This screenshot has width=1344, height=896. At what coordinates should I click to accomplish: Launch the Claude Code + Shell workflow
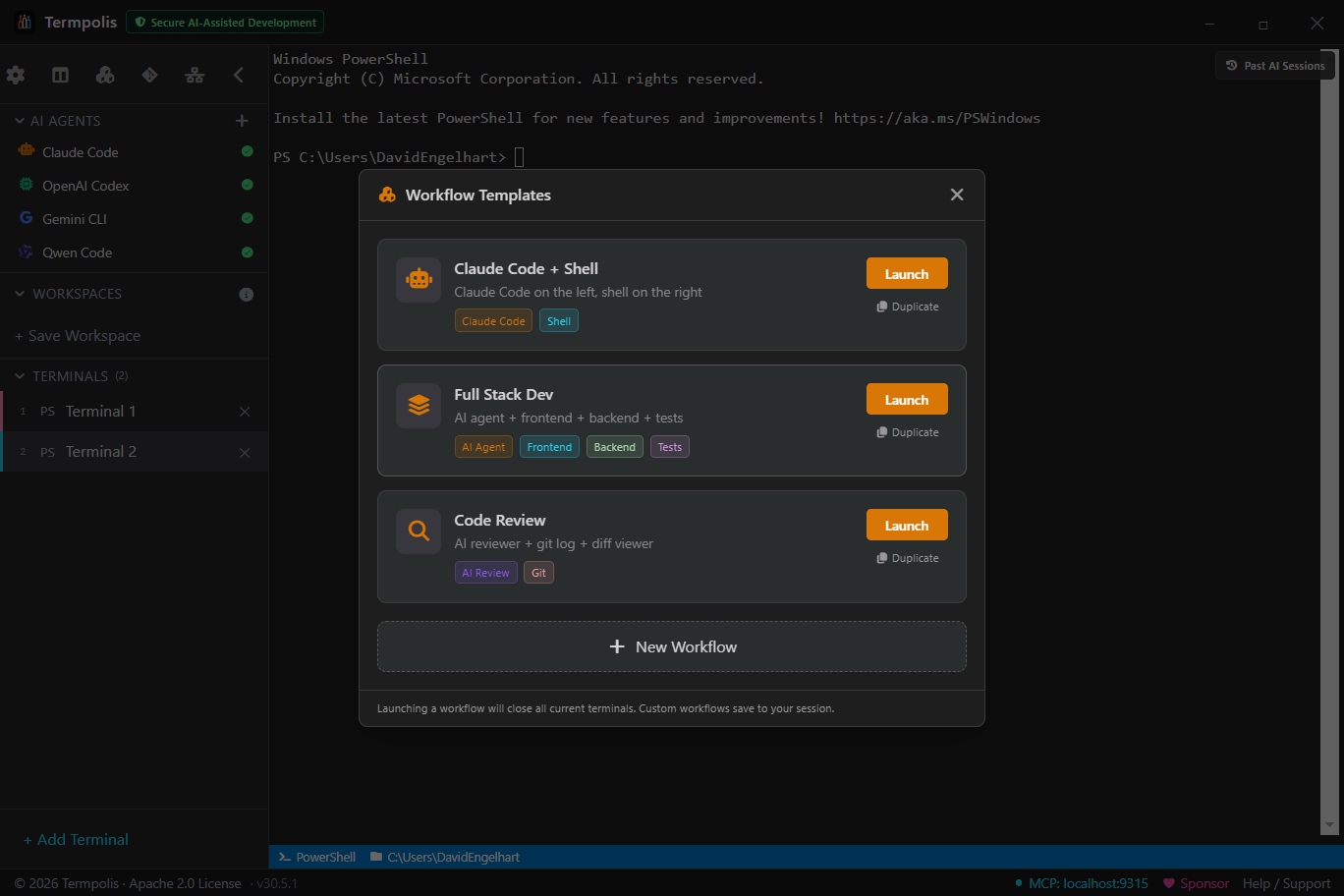pos(907,273)
